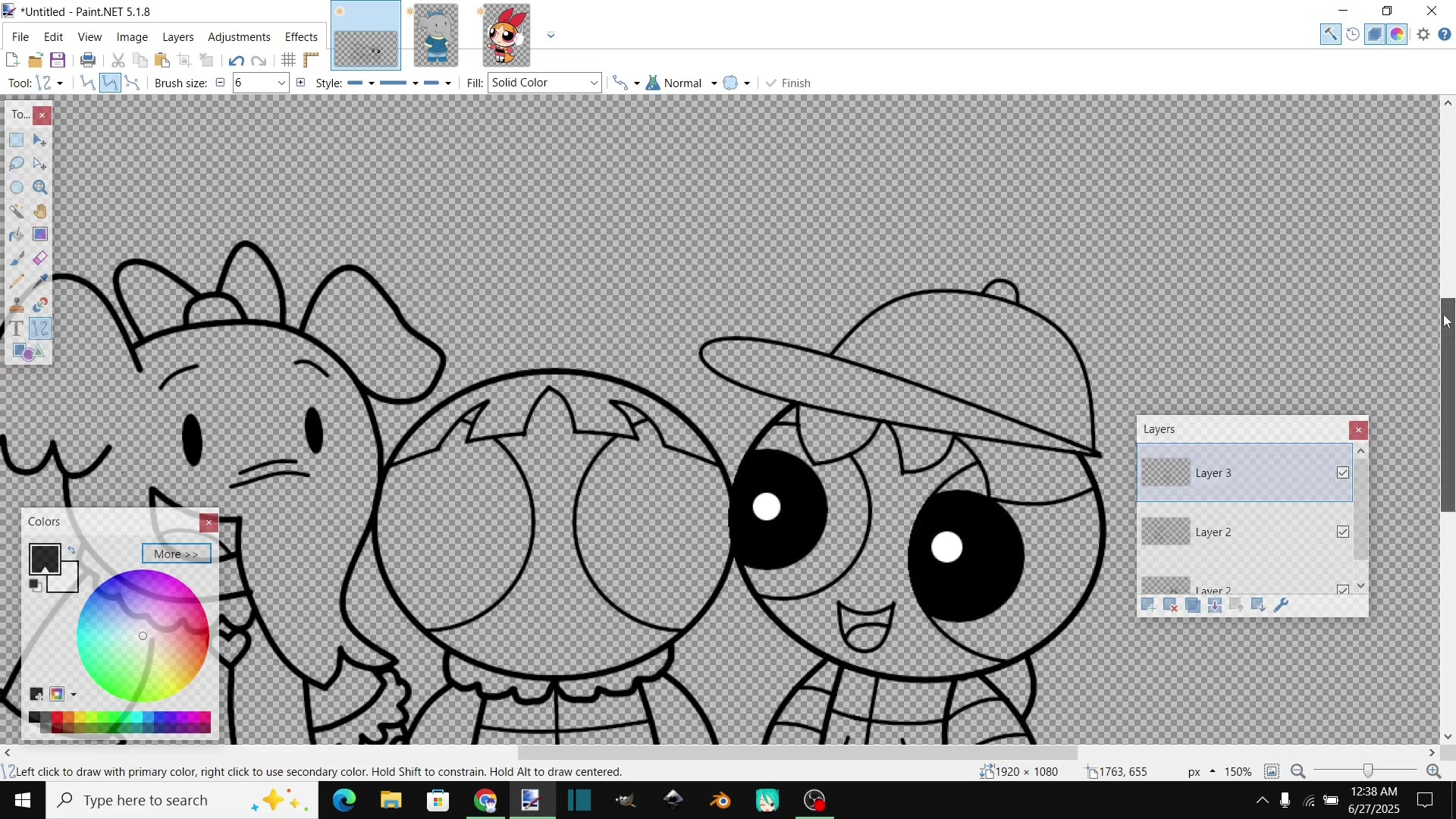This screenshot has height=819, width=1456.
Task: Toggle Colors window from utility icons
Action: coord(1398,34)
